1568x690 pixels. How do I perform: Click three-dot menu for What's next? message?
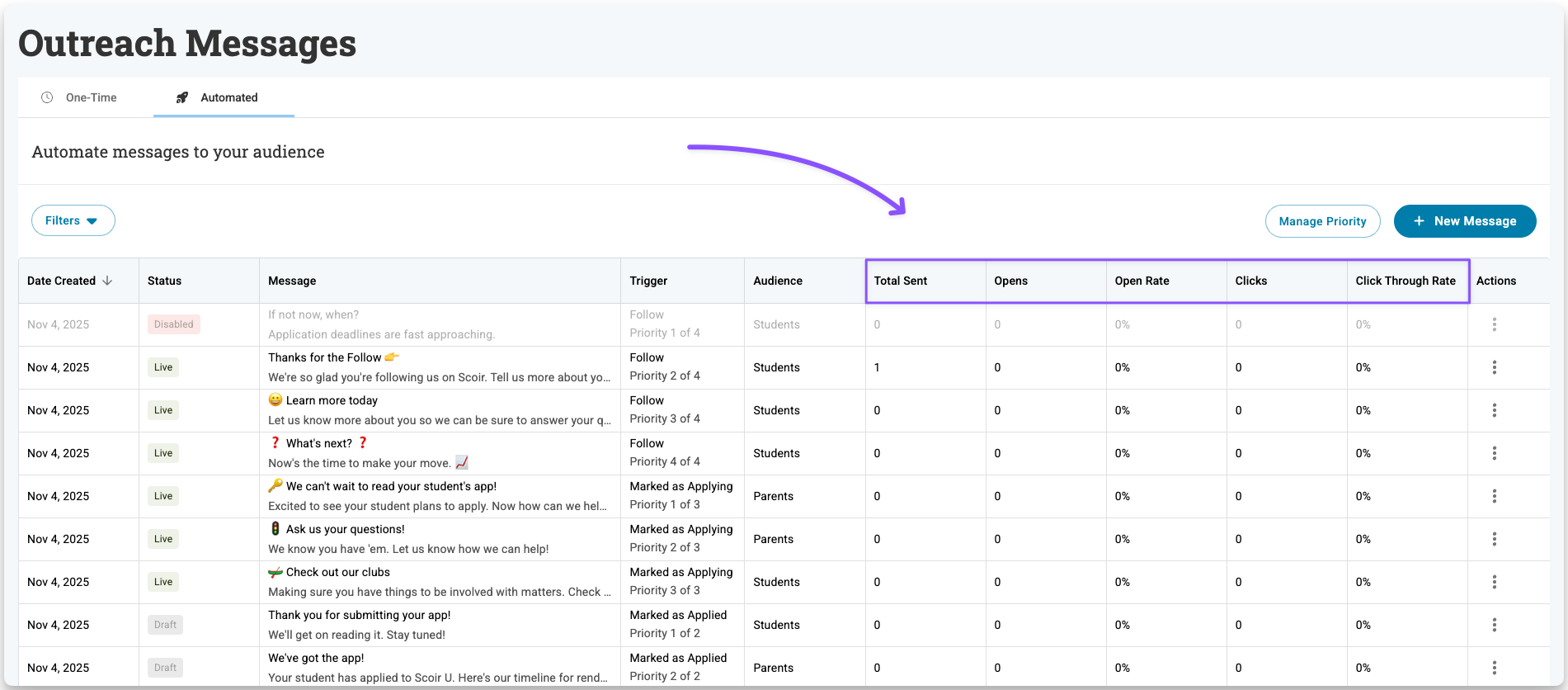tap(1494, 453)
